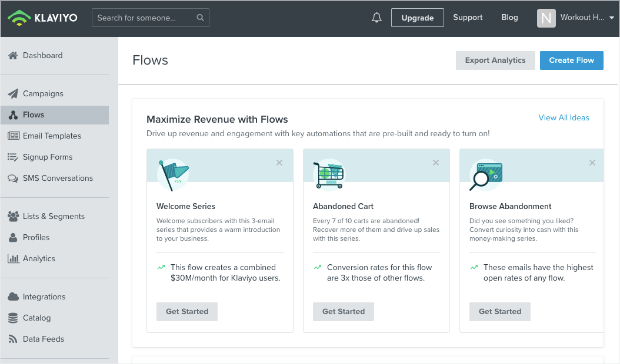The image size is (620, 364).
Task: Dismiss the Welcome Series card
Action: [x=279, y=163]
